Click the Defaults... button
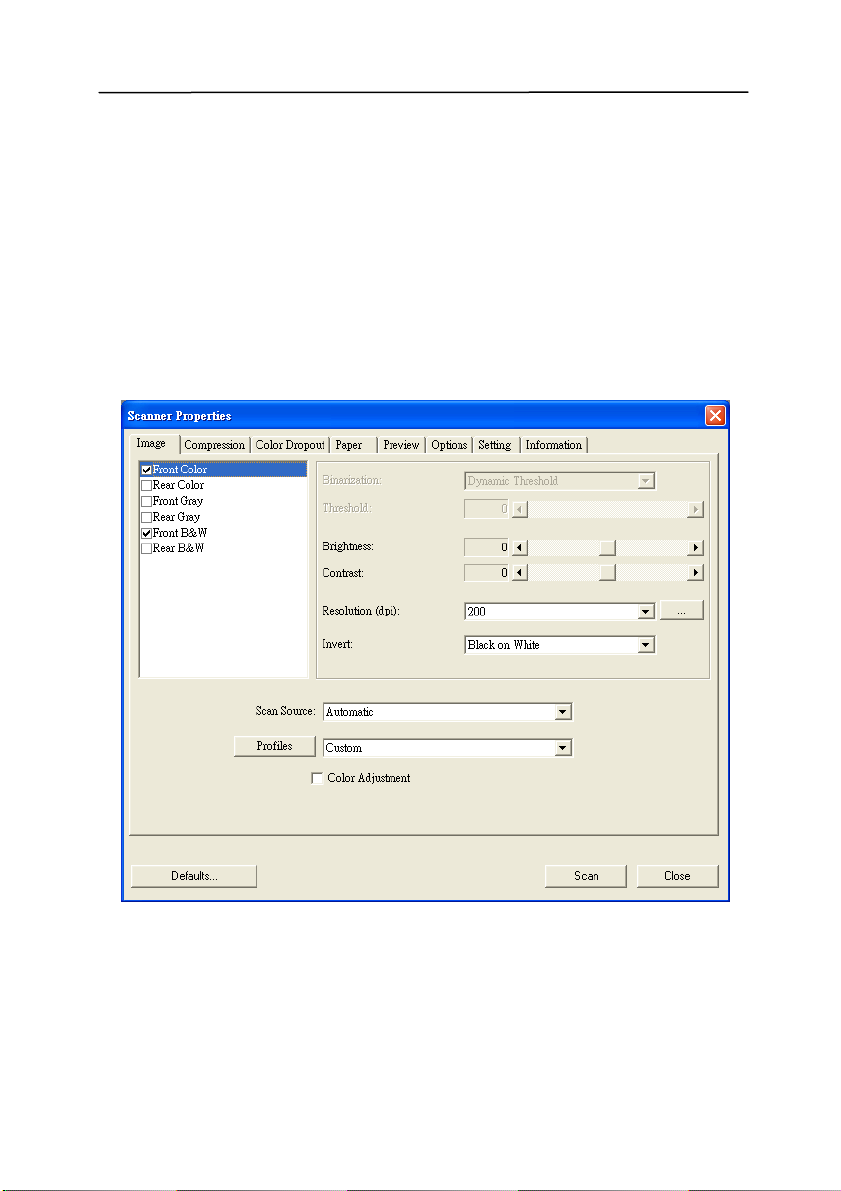The width and height of the screenshot is (841, 1191). [194, 877]
